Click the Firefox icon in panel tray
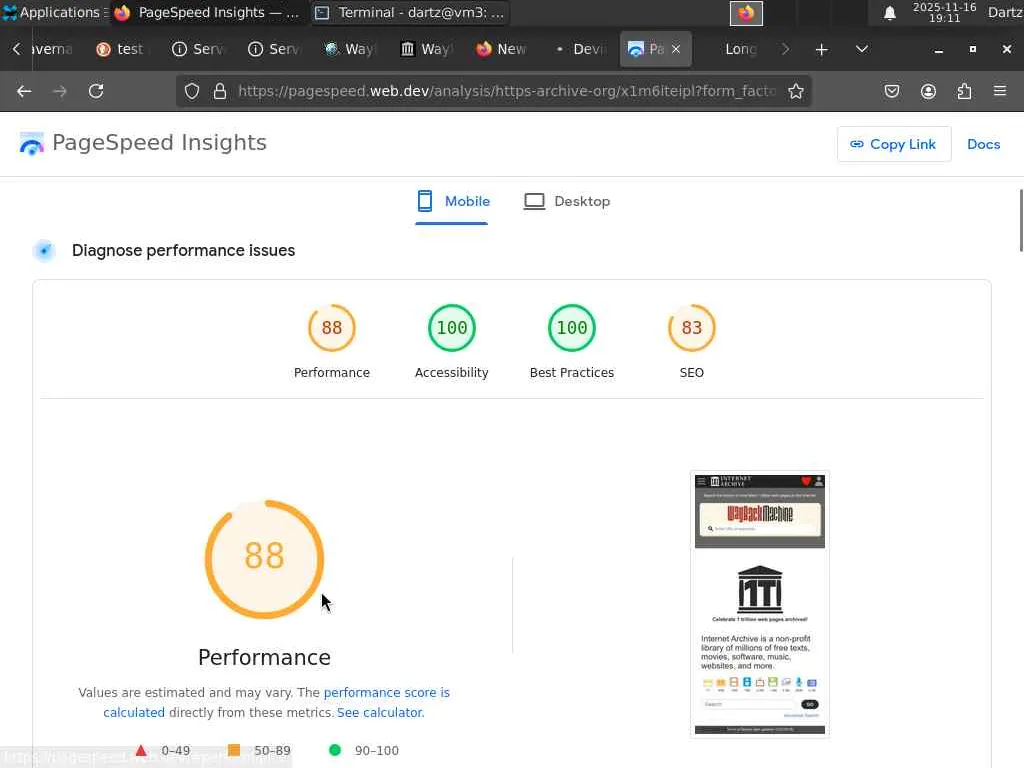The image size is (1024, 768). (x=746, y=13)
